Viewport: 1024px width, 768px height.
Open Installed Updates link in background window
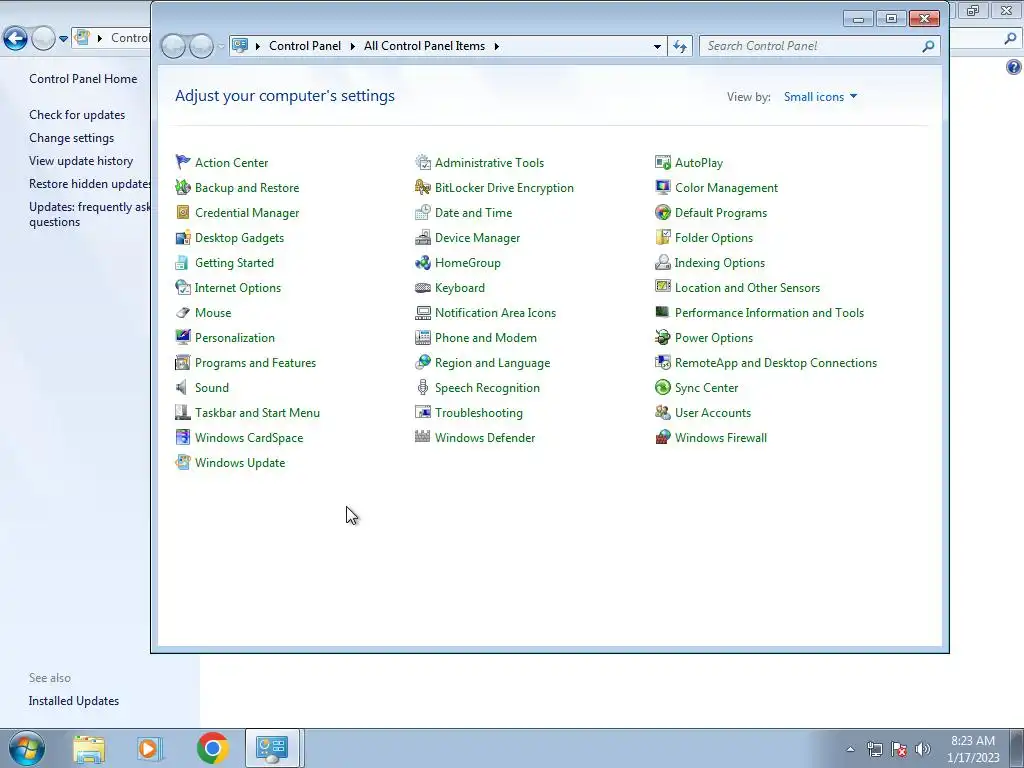74,701
